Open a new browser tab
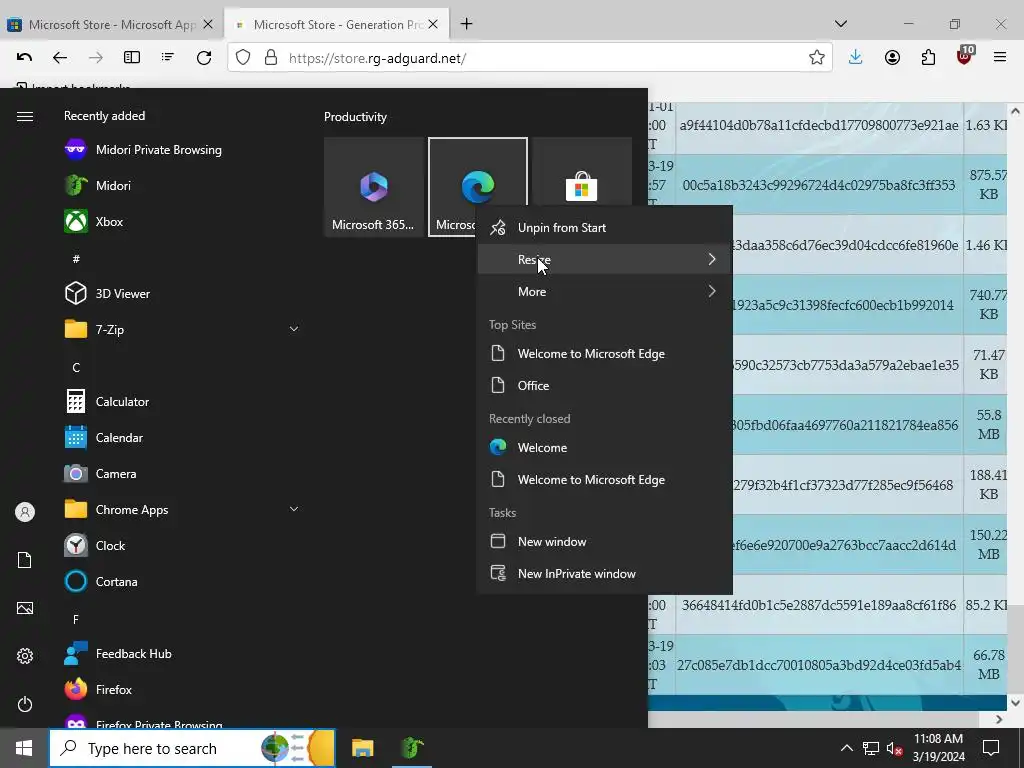Image resolution: width=1024 pixels, height=768 pixels. [x=466, y=24]
